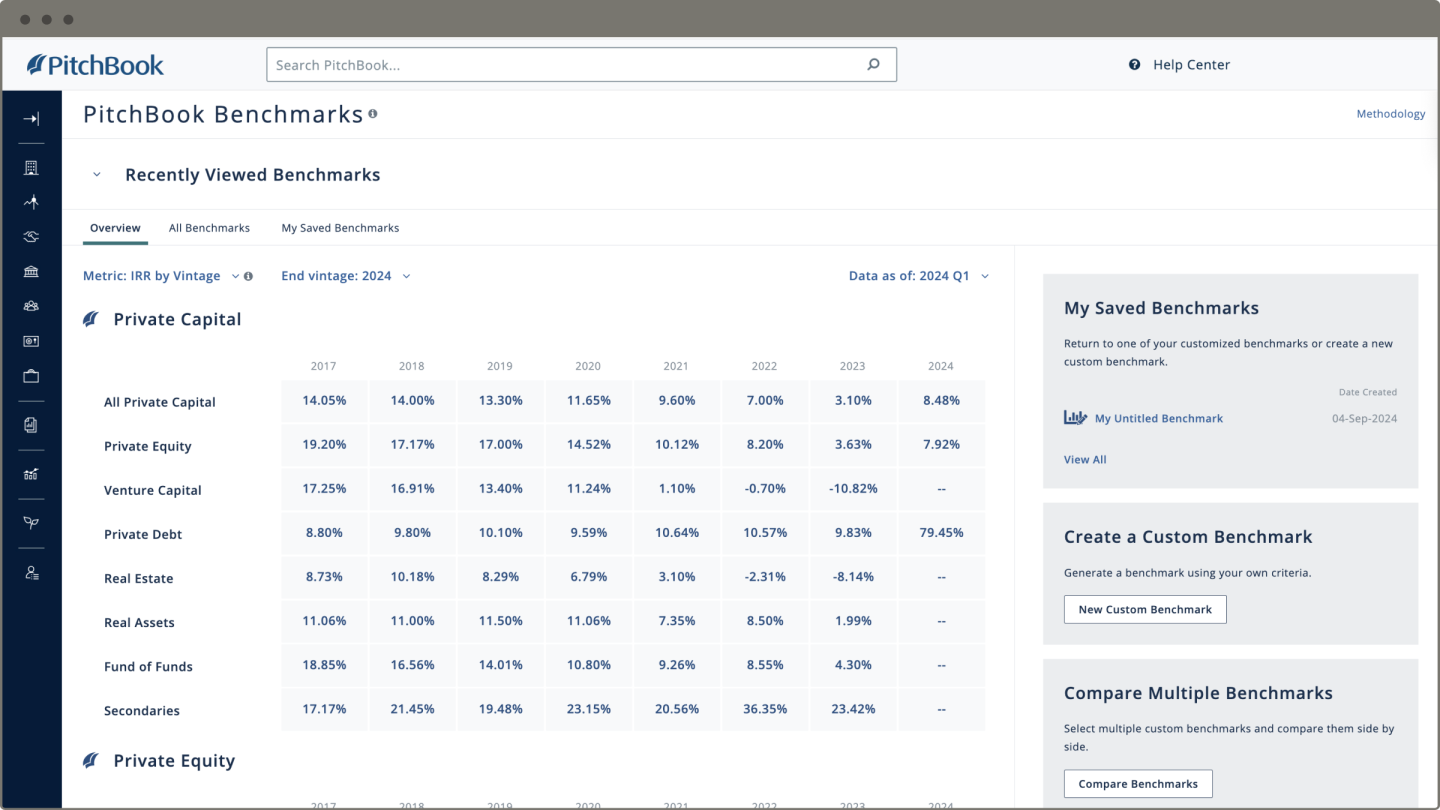This screenshot has width=1440, height=810.
Task: Open the briefcase icon in sidebar
Action: 31,376
